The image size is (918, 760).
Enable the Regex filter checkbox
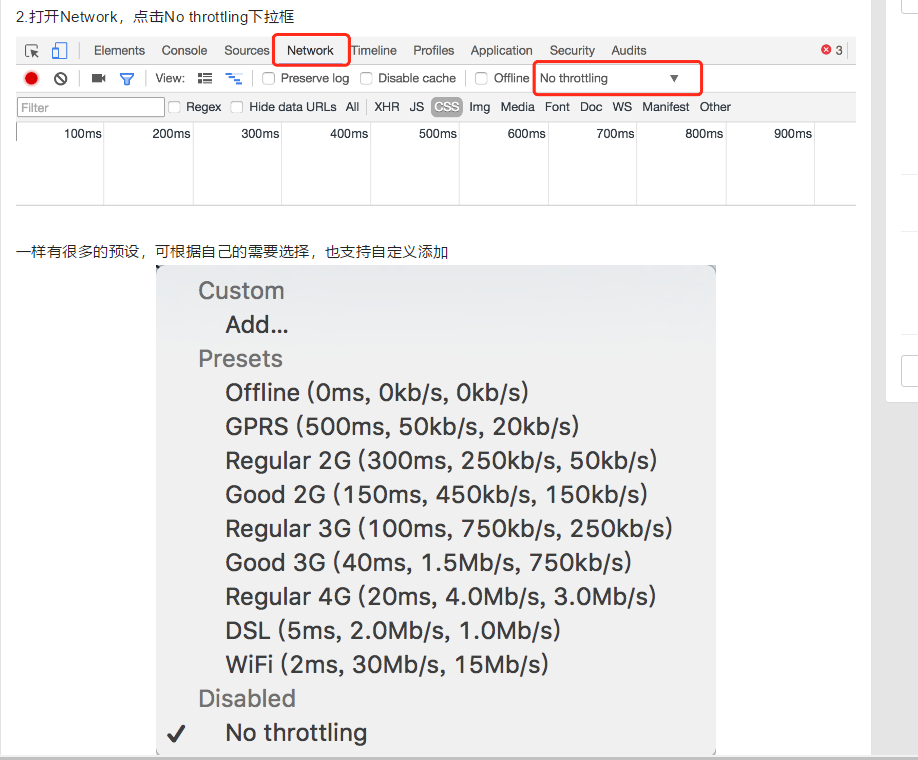[x=174, y=107]
